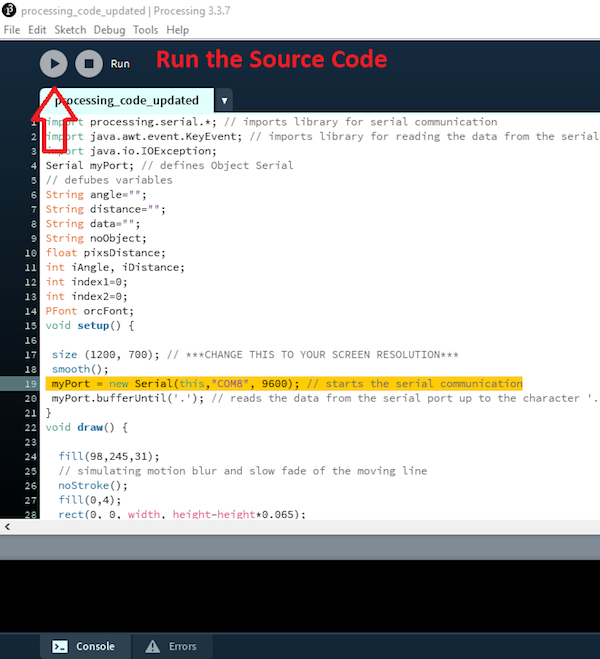Open the Edit menu
The image size is (600, 659).
[37, 30]
